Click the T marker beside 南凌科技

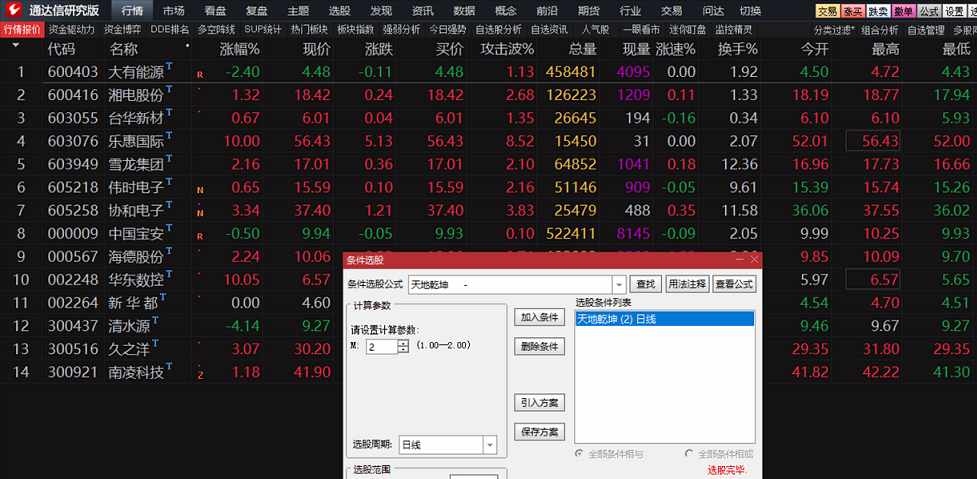pyautogui.click(x=169, y=366)
